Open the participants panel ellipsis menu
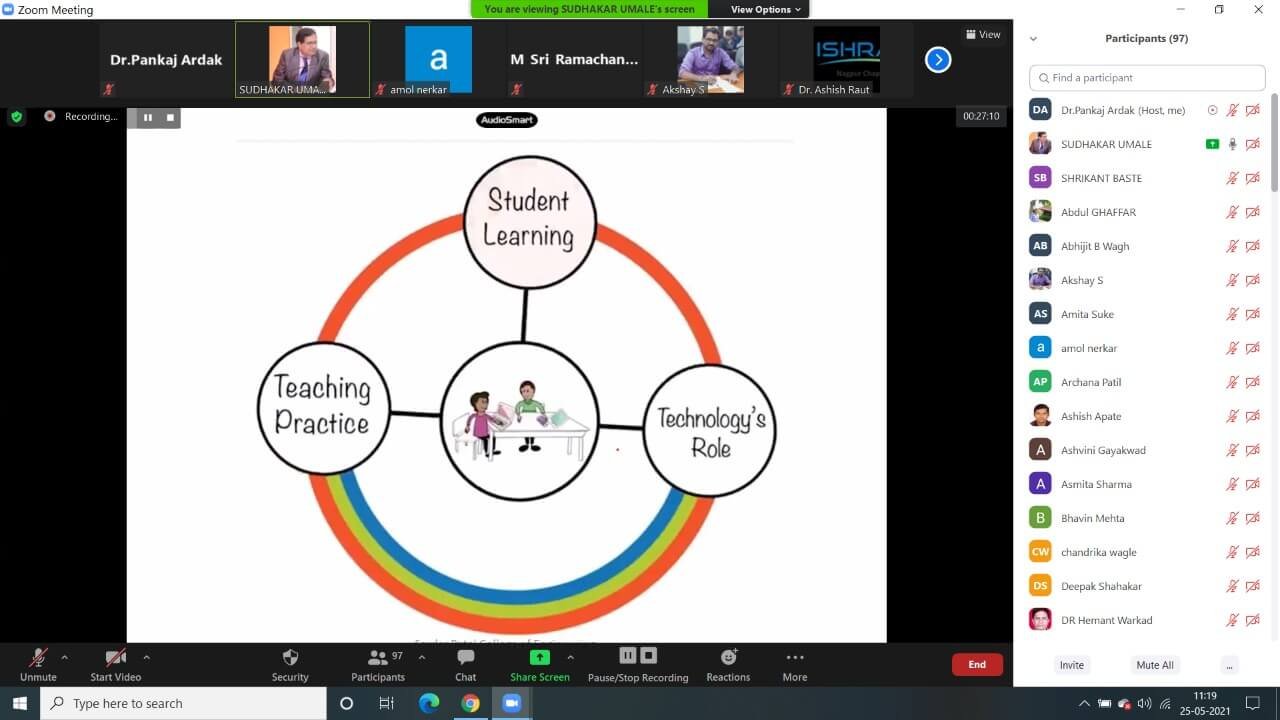This screenshot has width=1280, height=720. [x=1230, y=665]
